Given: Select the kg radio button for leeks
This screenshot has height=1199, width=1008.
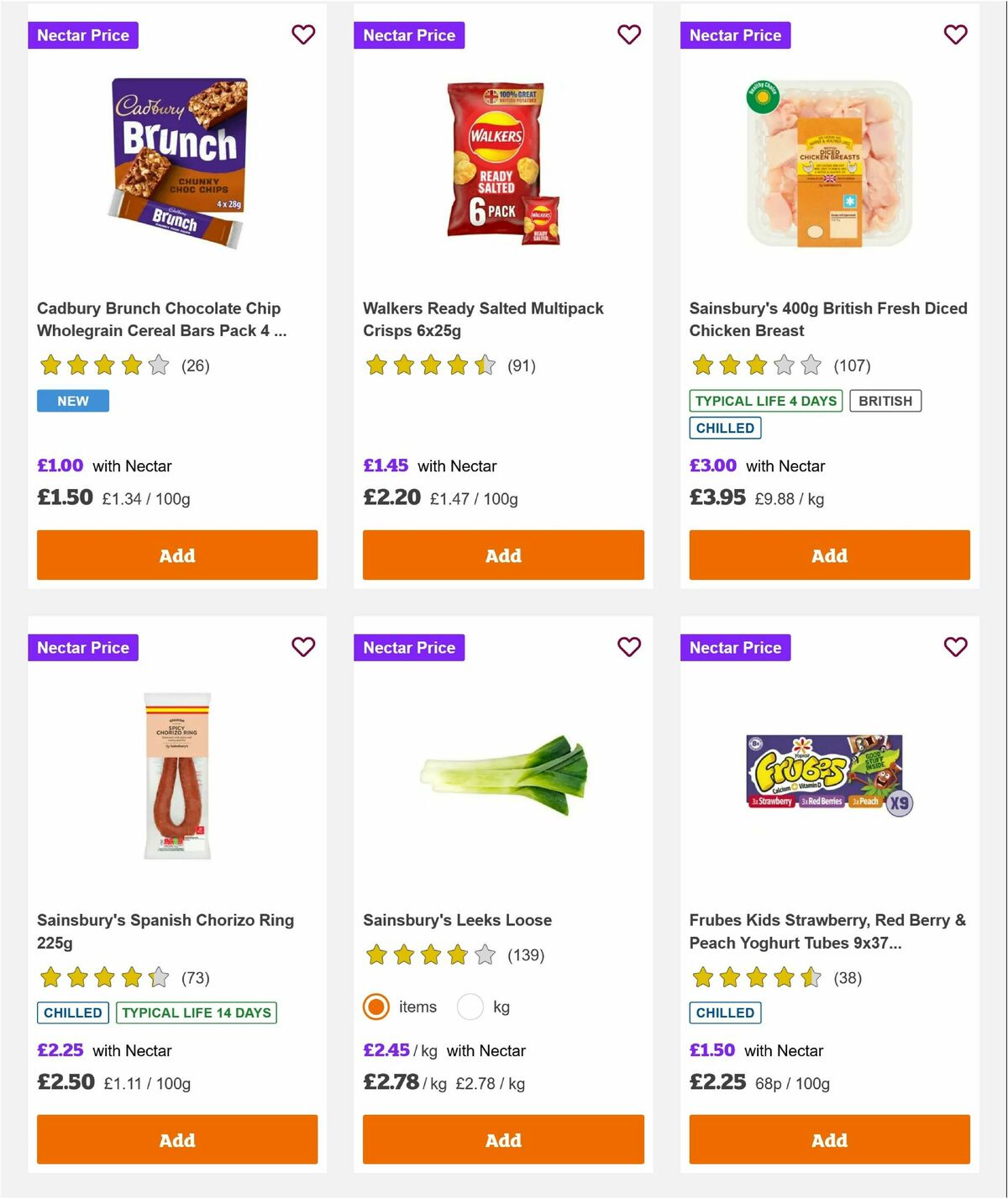Looking at the screenshot, I should 470,1007.
